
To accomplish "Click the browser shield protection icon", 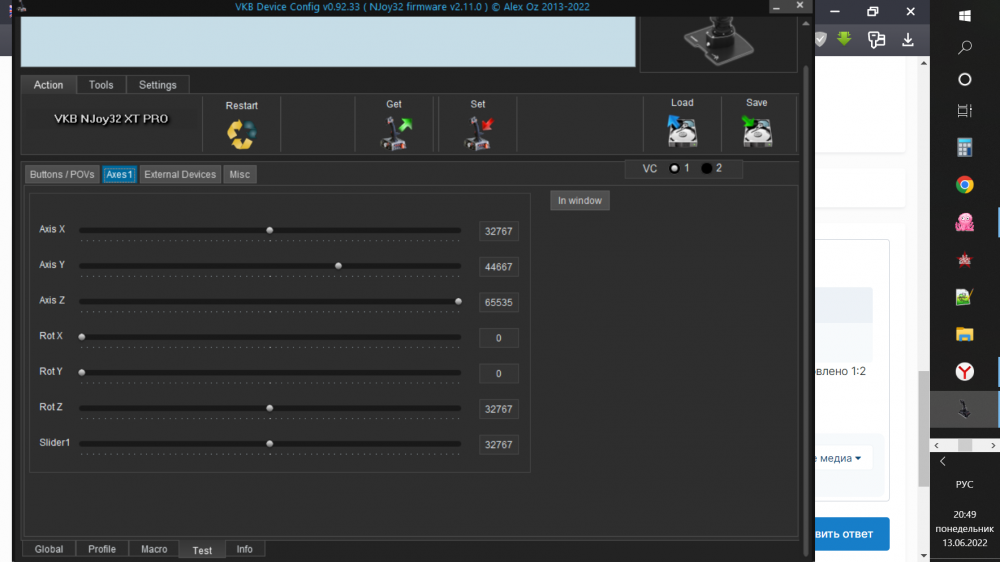I will 821,40.
